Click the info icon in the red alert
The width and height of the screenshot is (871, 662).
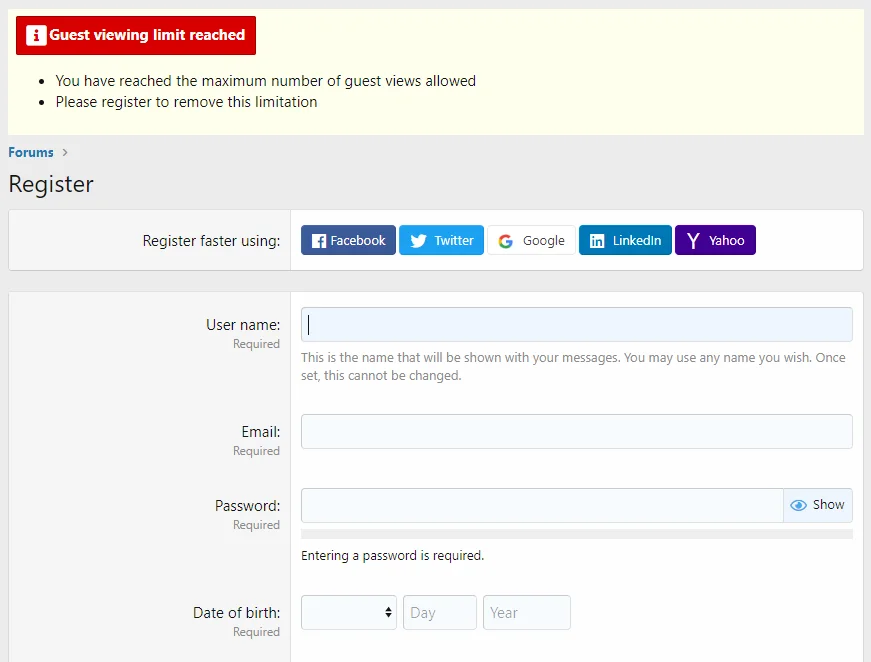[x=37, y=35]
